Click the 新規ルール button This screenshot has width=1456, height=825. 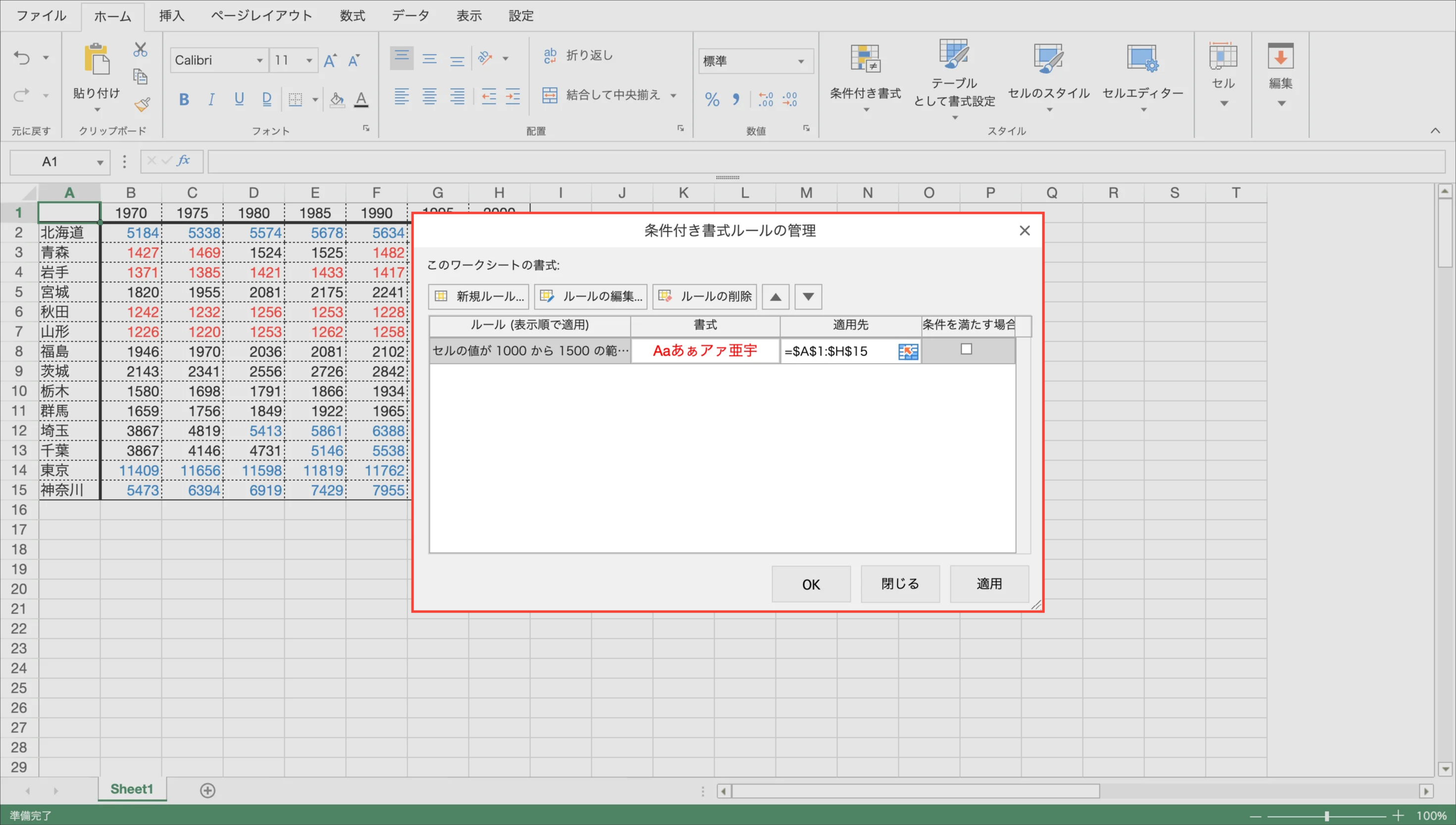(x=479, y=297)
